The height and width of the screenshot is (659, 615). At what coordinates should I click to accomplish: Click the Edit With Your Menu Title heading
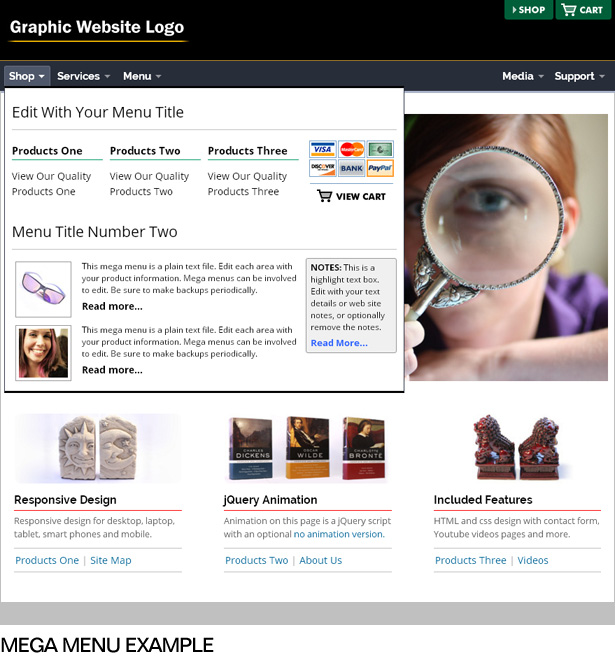pos(98,112)
